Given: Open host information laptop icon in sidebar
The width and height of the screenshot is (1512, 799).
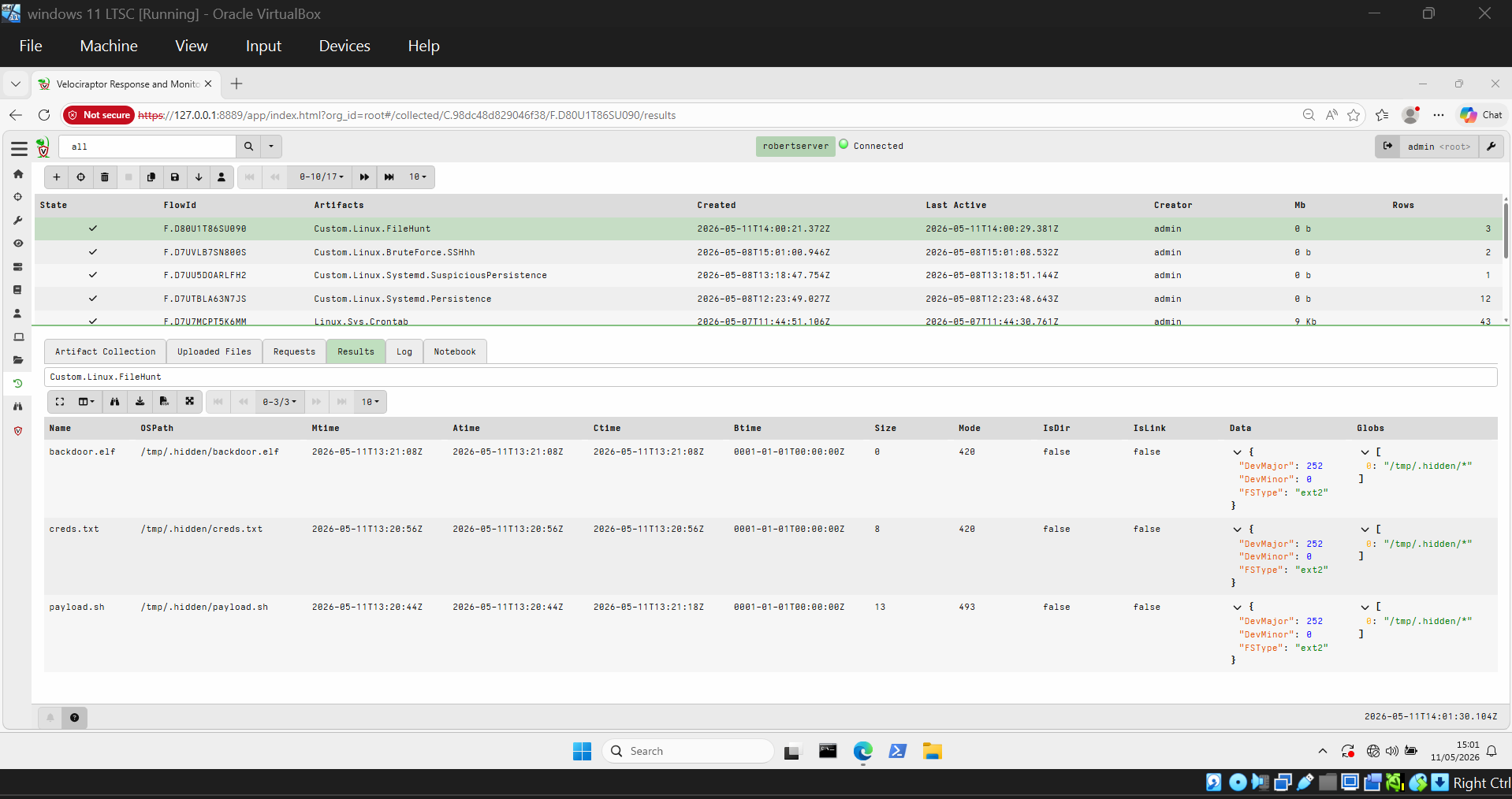Looking at the screenshot, I should click(x=18, y=337).
